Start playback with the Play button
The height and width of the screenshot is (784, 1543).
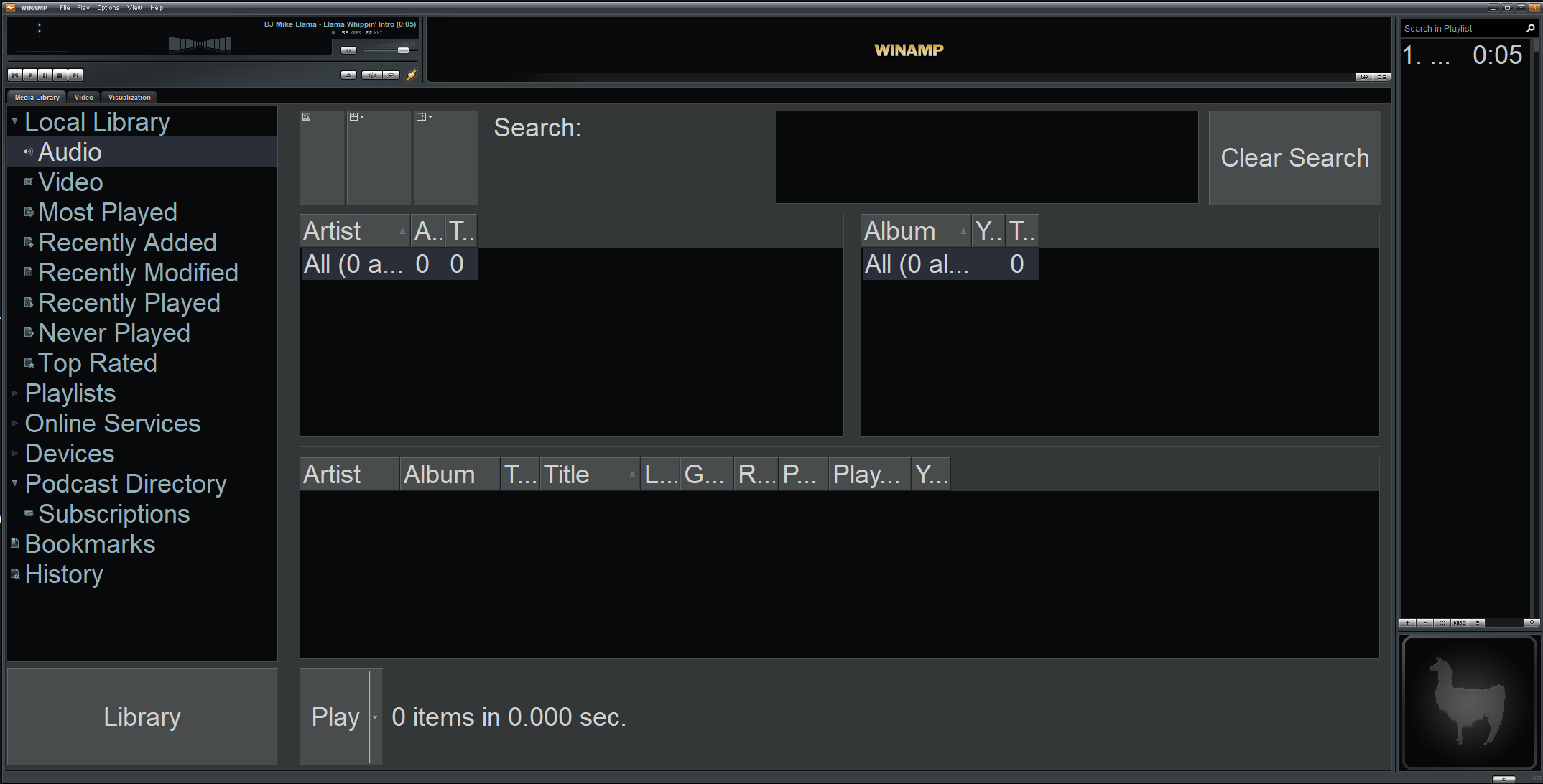coord(30,75)
